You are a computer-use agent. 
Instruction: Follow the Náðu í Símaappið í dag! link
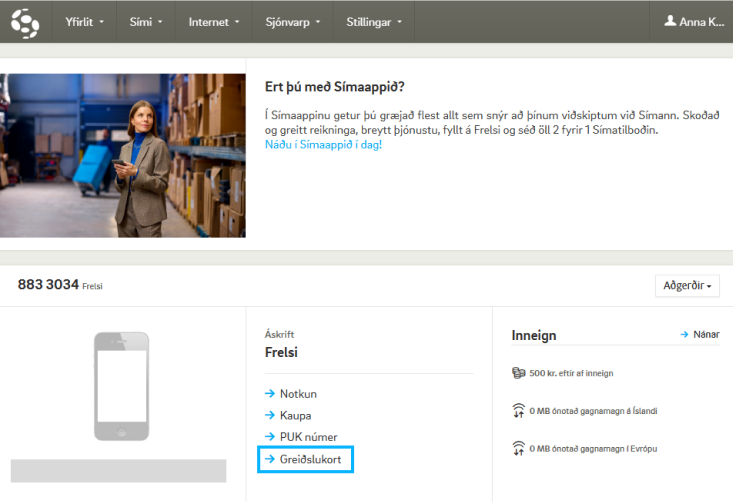coord(323,144)
